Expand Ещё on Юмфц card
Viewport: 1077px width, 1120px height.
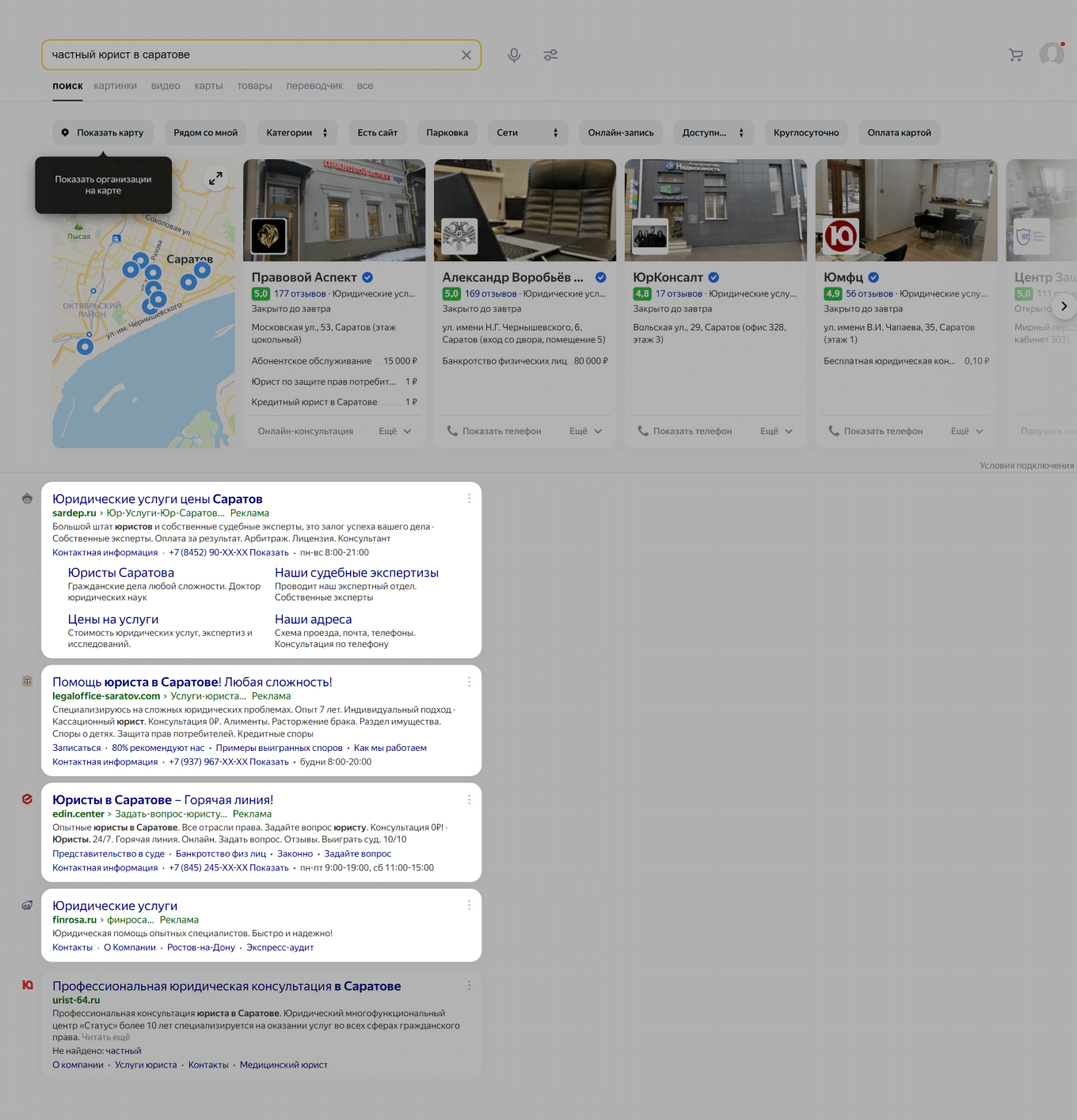[968, 431]
